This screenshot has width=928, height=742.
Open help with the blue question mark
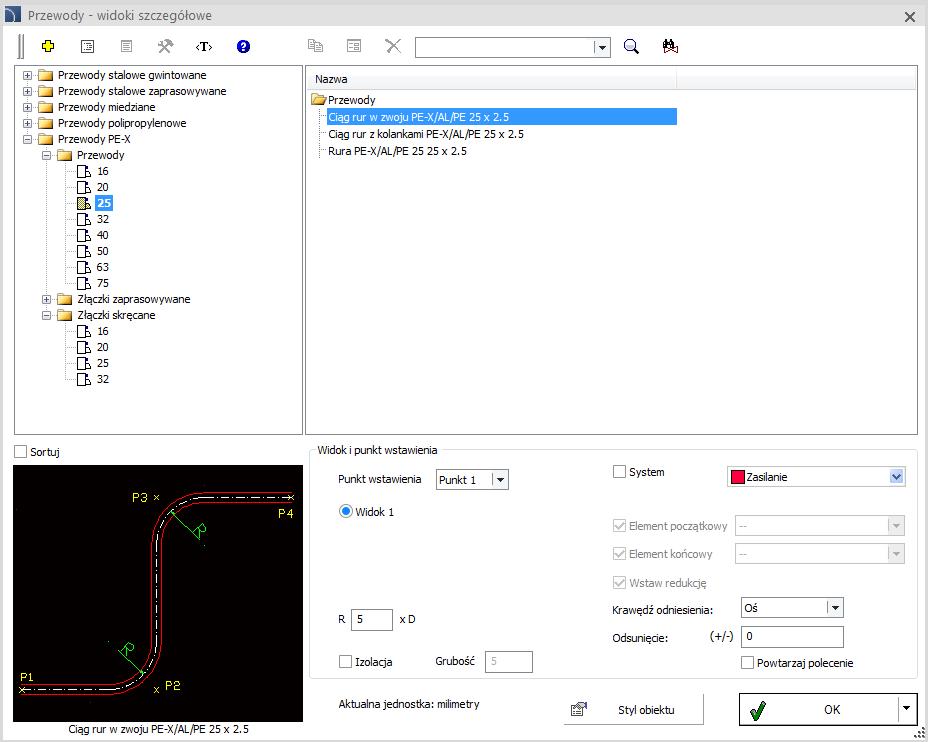click(x=243, y=46)
